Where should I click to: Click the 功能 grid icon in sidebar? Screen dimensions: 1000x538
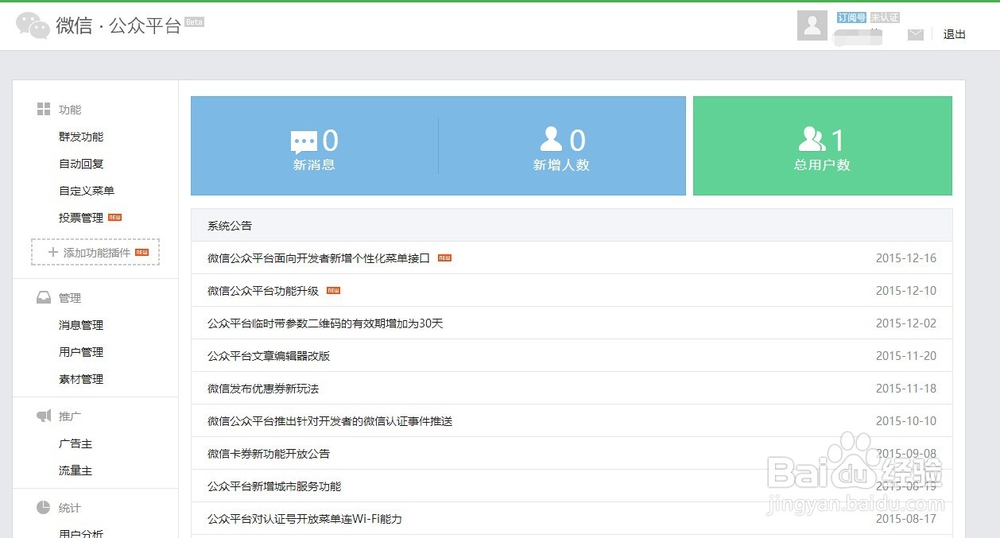[43, 109]
